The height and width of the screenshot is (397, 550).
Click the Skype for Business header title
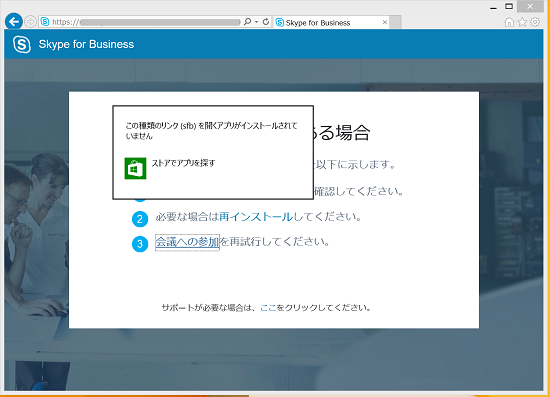[86, 44]
